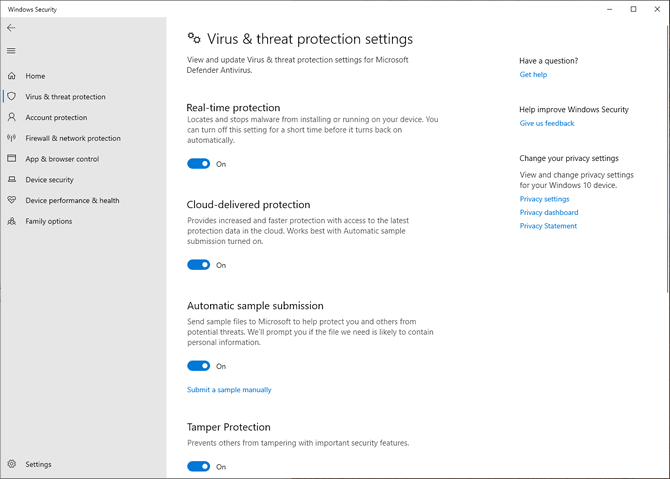Select the Device security icon
The width and height of the screenshot is (670, 479).
(x=12, y=180)
